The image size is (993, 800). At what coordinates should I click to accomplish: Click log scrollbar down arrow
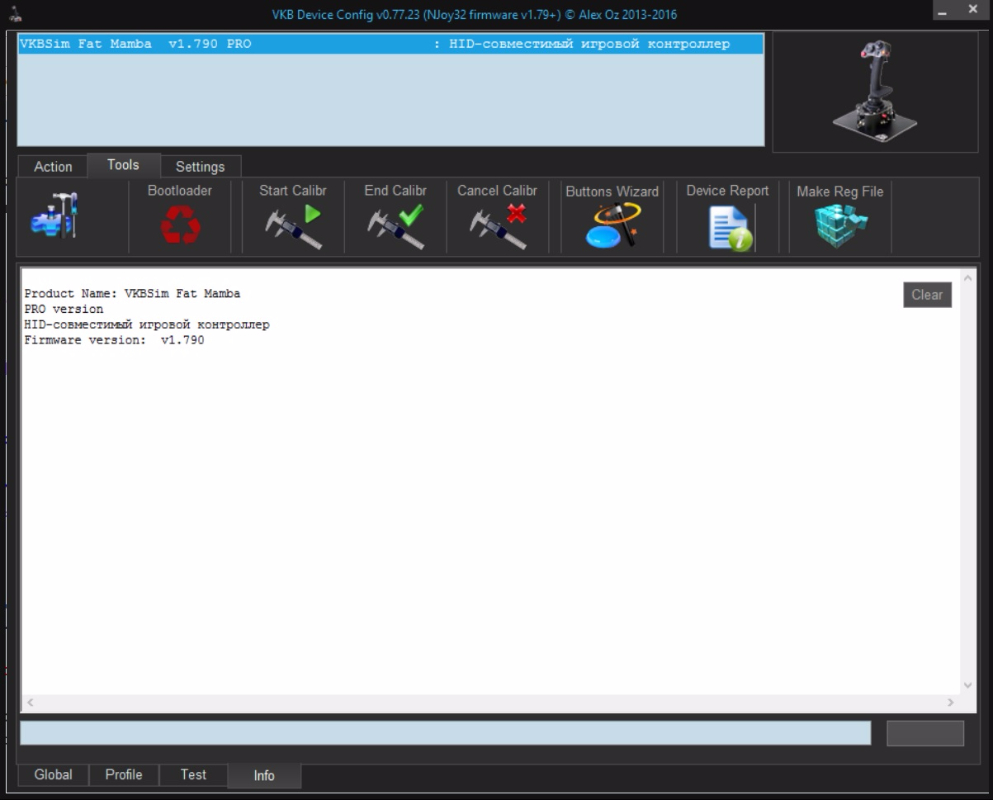pyautogui.click(x=968, y=685)
